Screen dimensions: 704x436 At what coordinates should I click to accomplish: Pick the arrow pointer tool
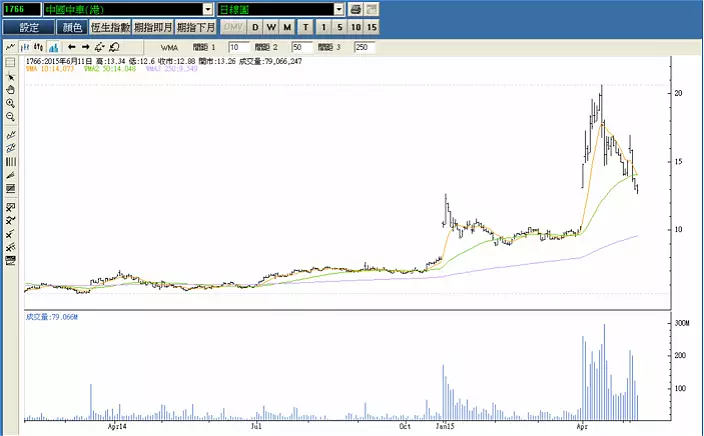tap(10, 75)
